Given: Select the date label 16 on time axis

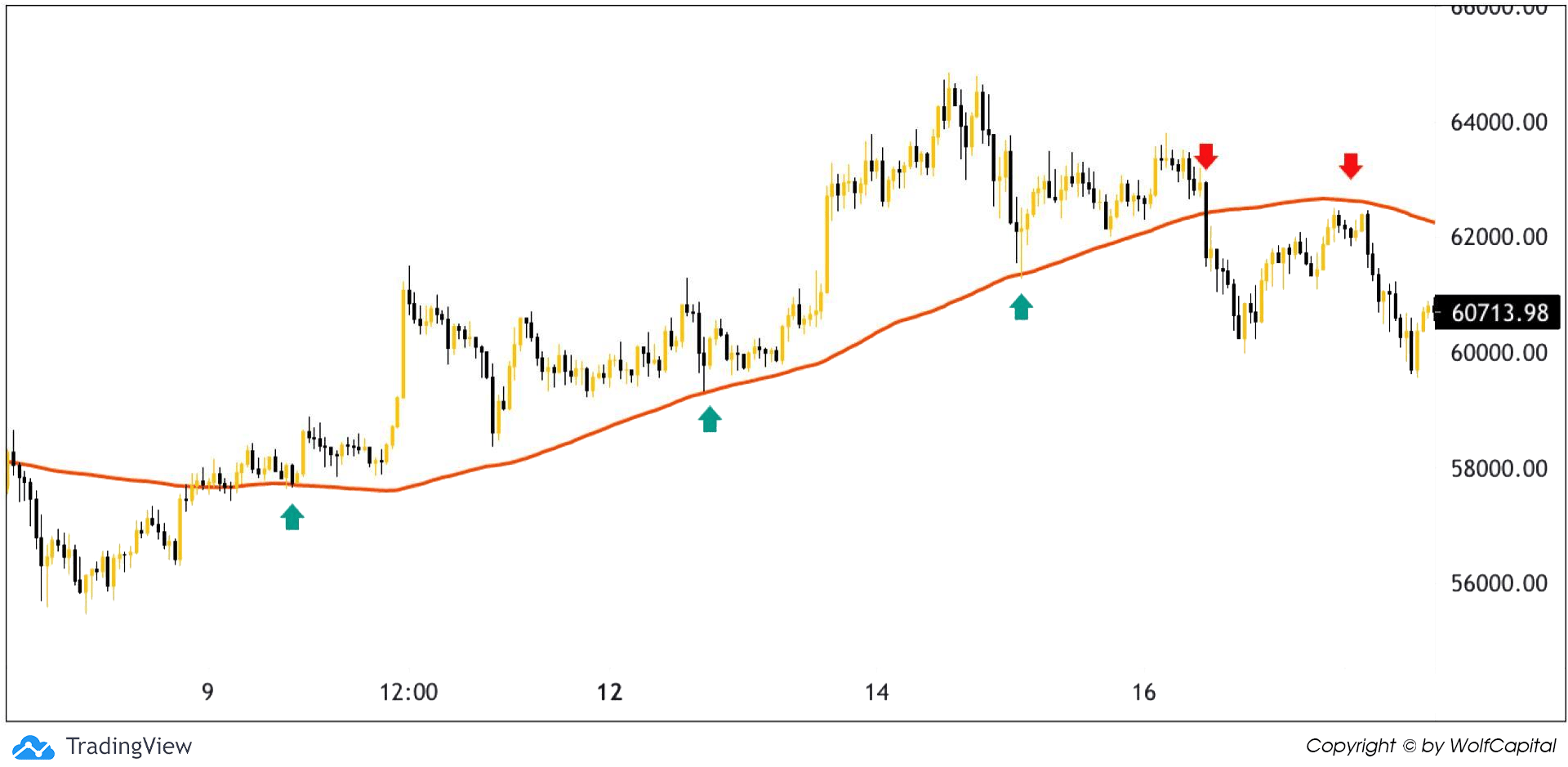Looking at the screenshot, I should pos(1143,692).
